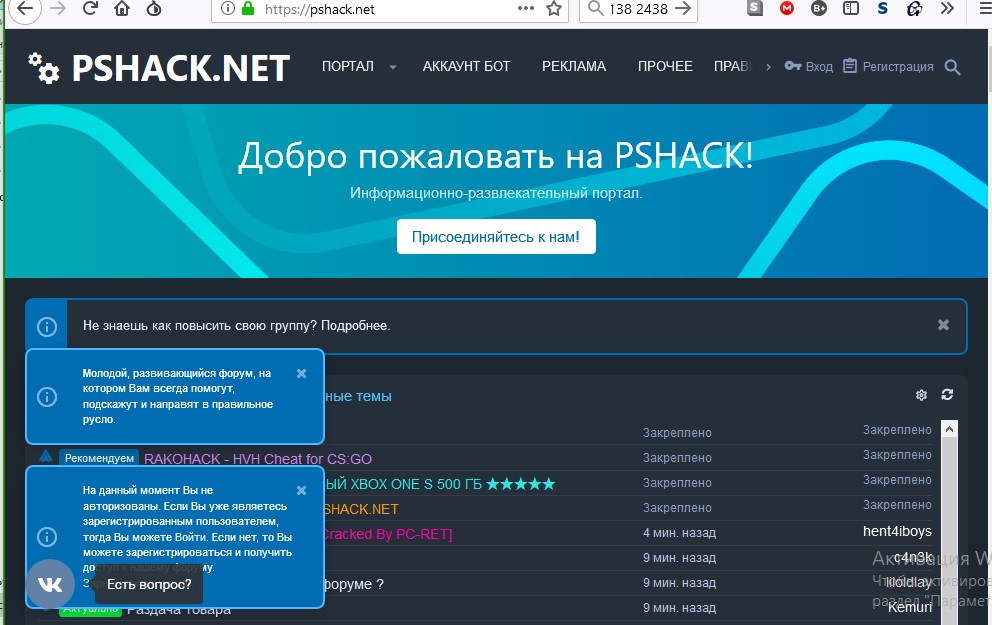Open page actions three-dot menu
This screenshot has height=625, width=992.
(525, 10)
